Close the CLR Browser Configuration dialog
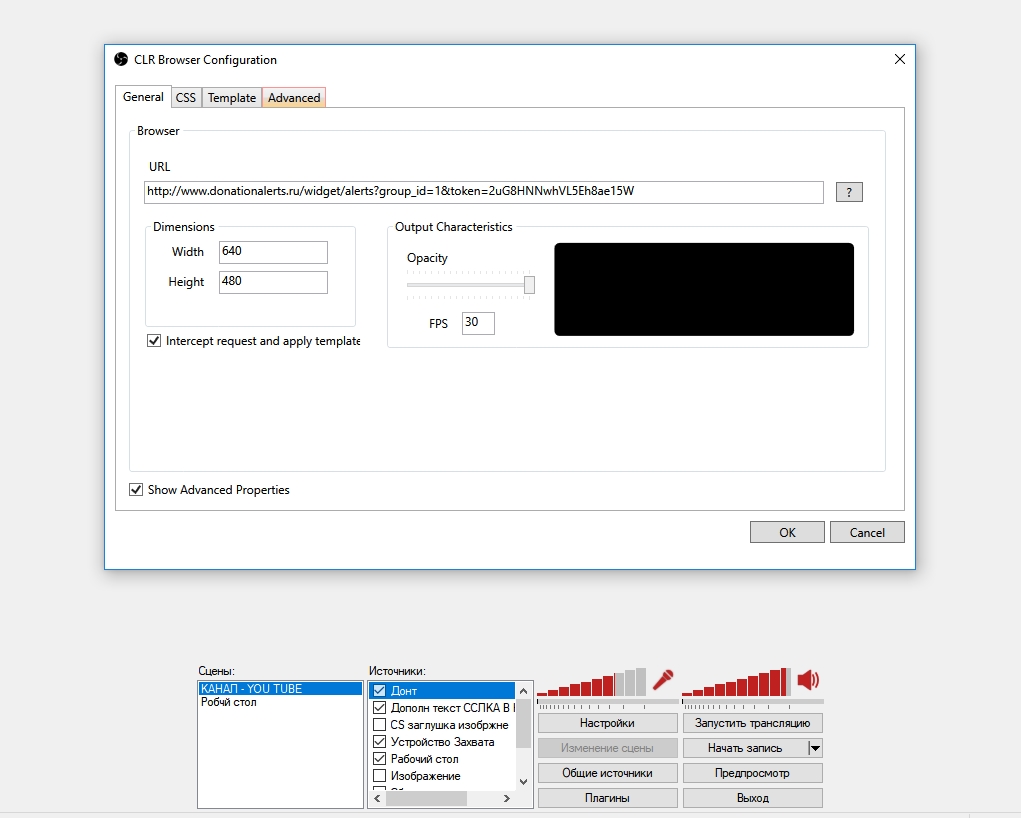The image size is (1021, 818). tap(900, 59)
